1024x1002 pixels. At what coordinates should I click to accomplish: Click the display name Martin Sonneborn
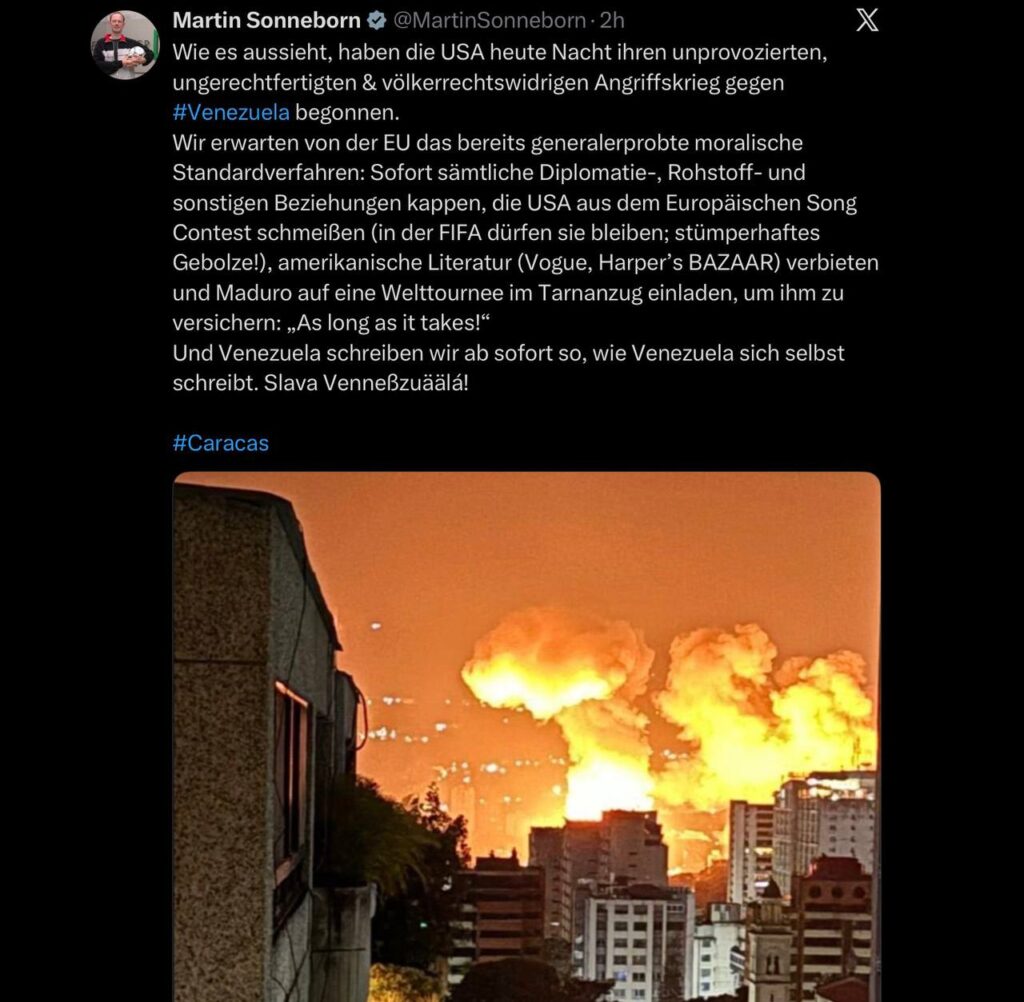click(266, 21)
